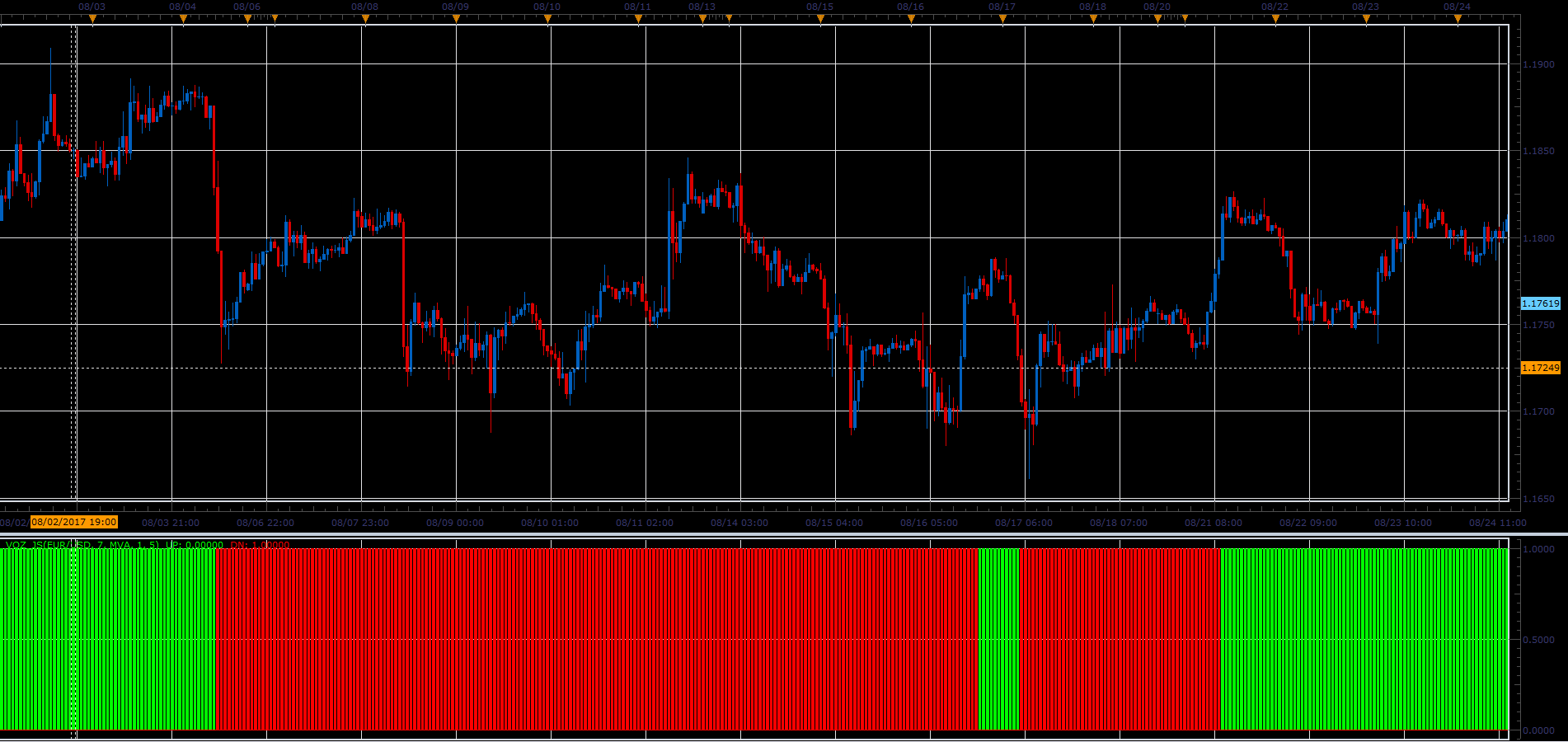Click the orange day marker under 08/18
Viewport: 1568px width, 742px height.
(x=1093, y=18)
